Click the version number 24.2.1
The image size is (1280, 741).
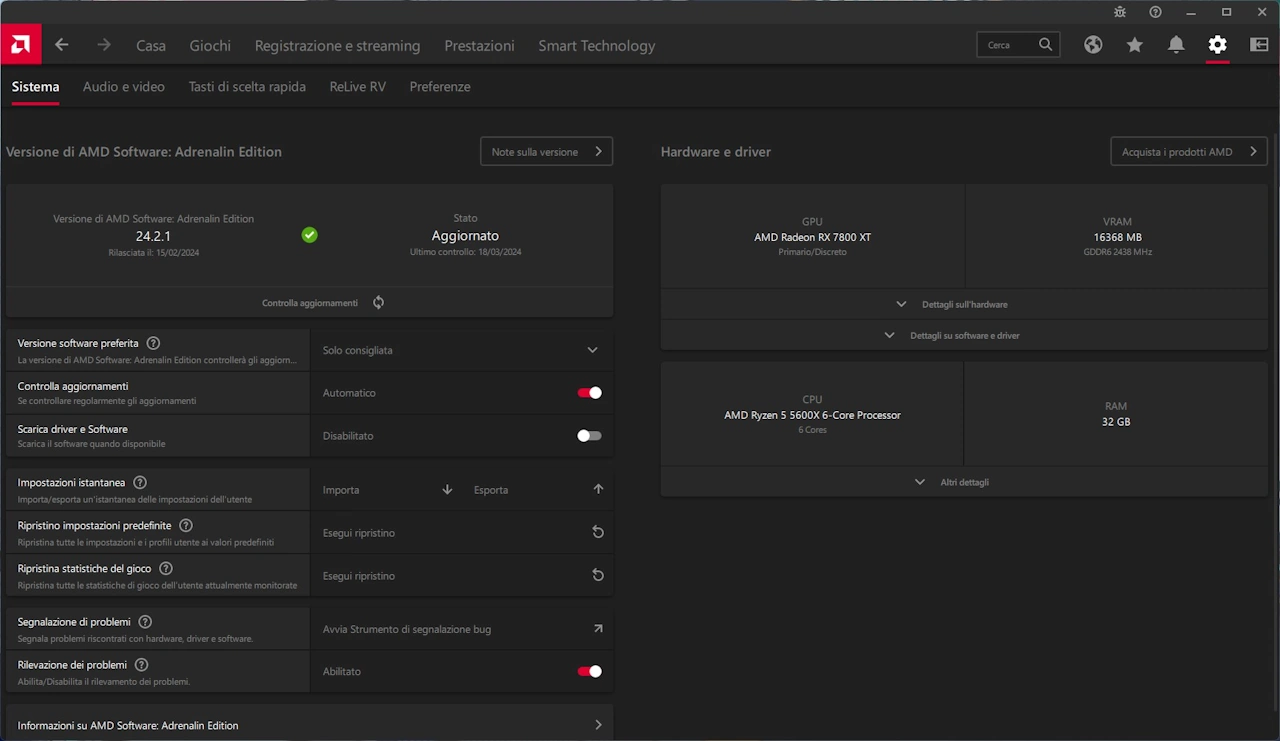153,236
